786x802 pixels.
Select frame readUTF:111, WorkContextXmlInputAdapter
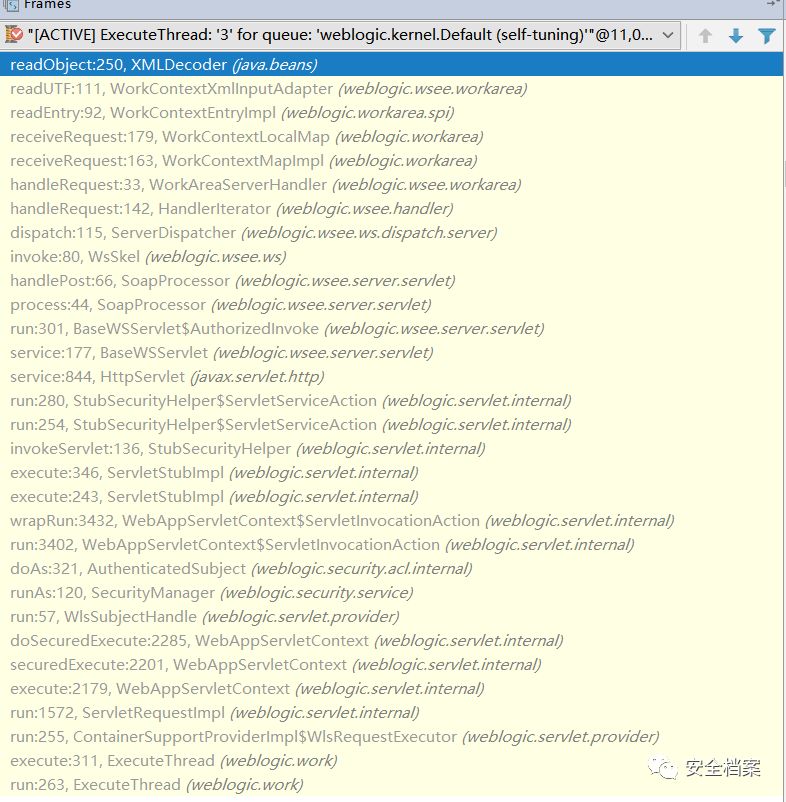point(392,89)
